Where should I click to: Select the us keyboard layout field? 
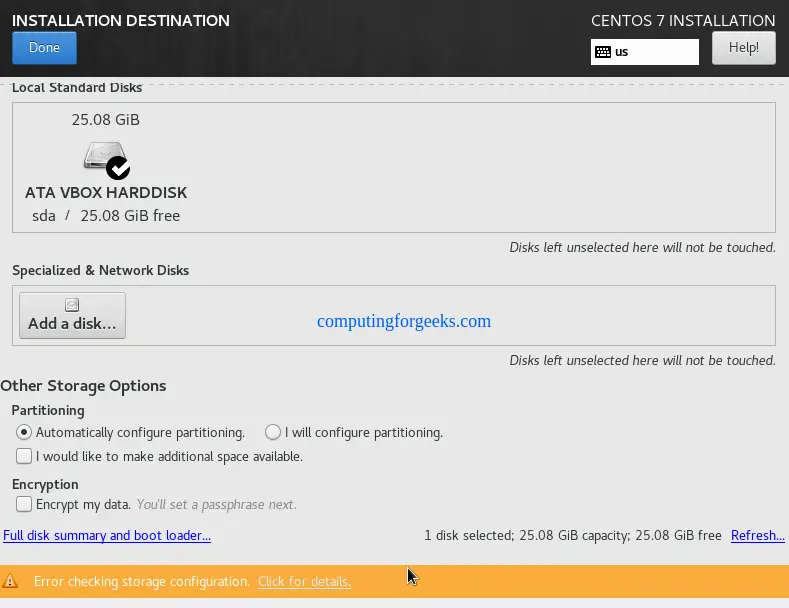click(x=645, y=52)
